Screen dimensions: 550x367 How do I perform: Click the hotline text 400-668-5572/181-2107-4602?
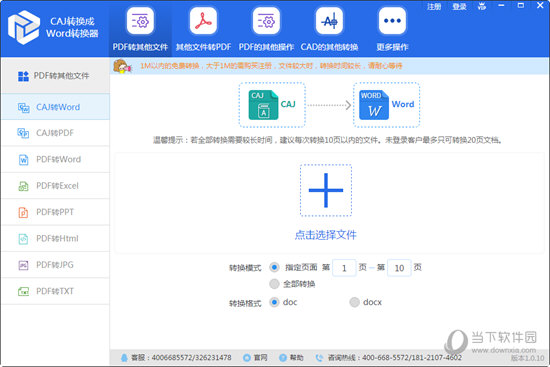coord(412,358)
